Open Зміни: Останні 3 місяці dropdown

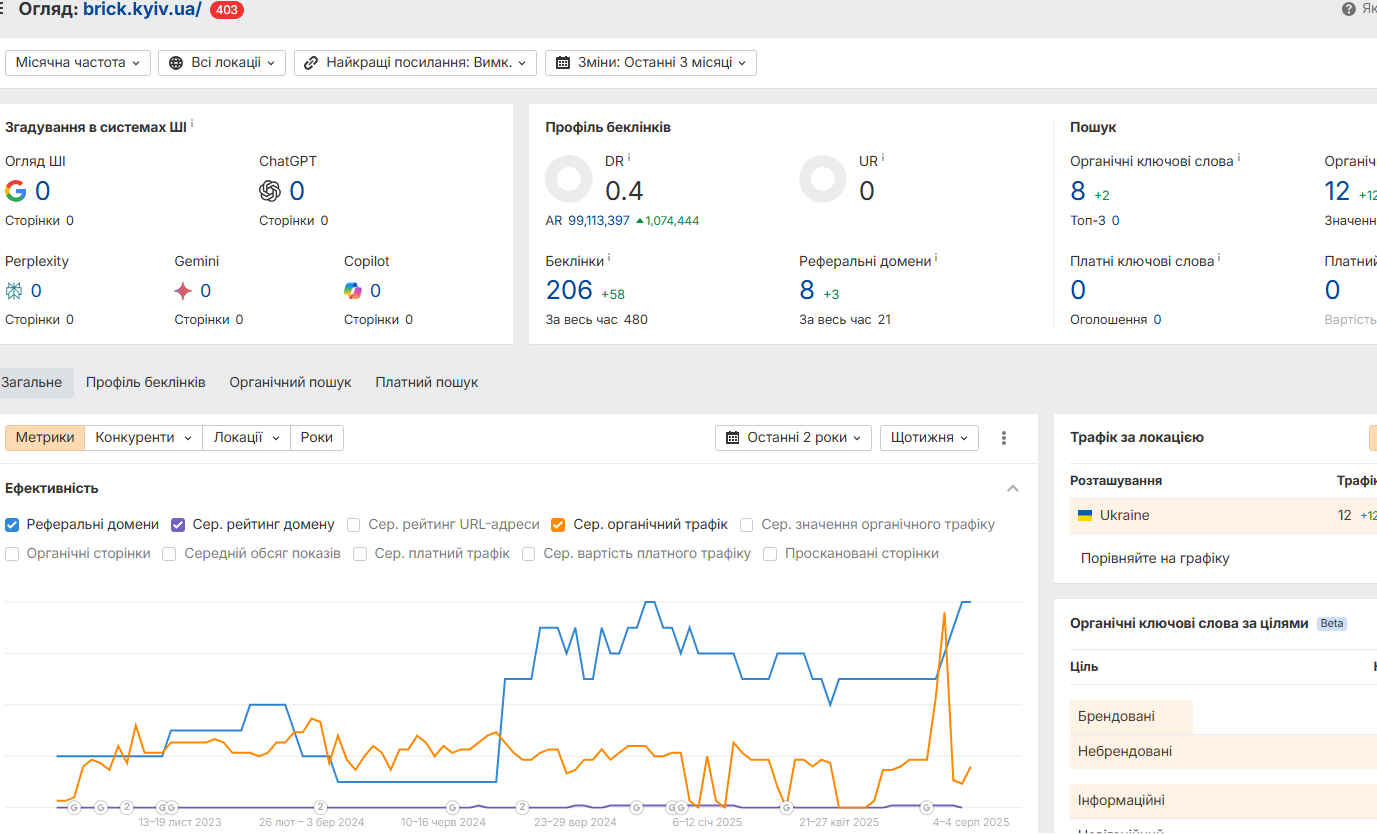tap(651, 62)
